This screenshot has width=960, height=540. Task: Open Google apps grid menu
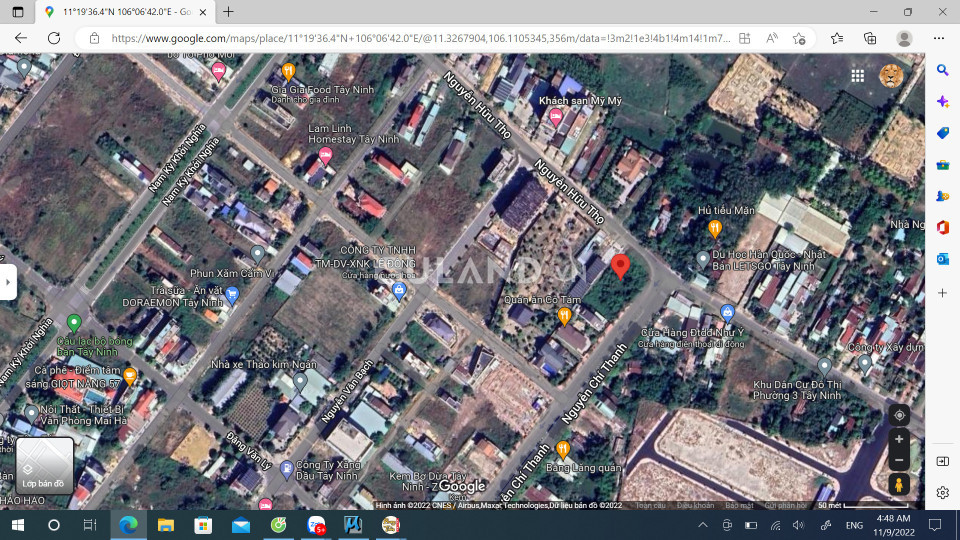click(x=857, y=75)
